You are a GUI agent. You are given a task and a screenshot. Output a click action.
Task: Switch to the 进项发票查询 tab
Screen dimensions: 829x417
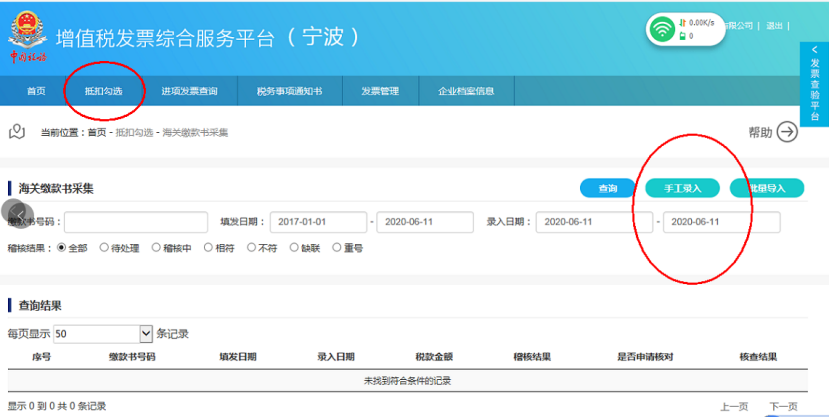[x=189, y=91]
